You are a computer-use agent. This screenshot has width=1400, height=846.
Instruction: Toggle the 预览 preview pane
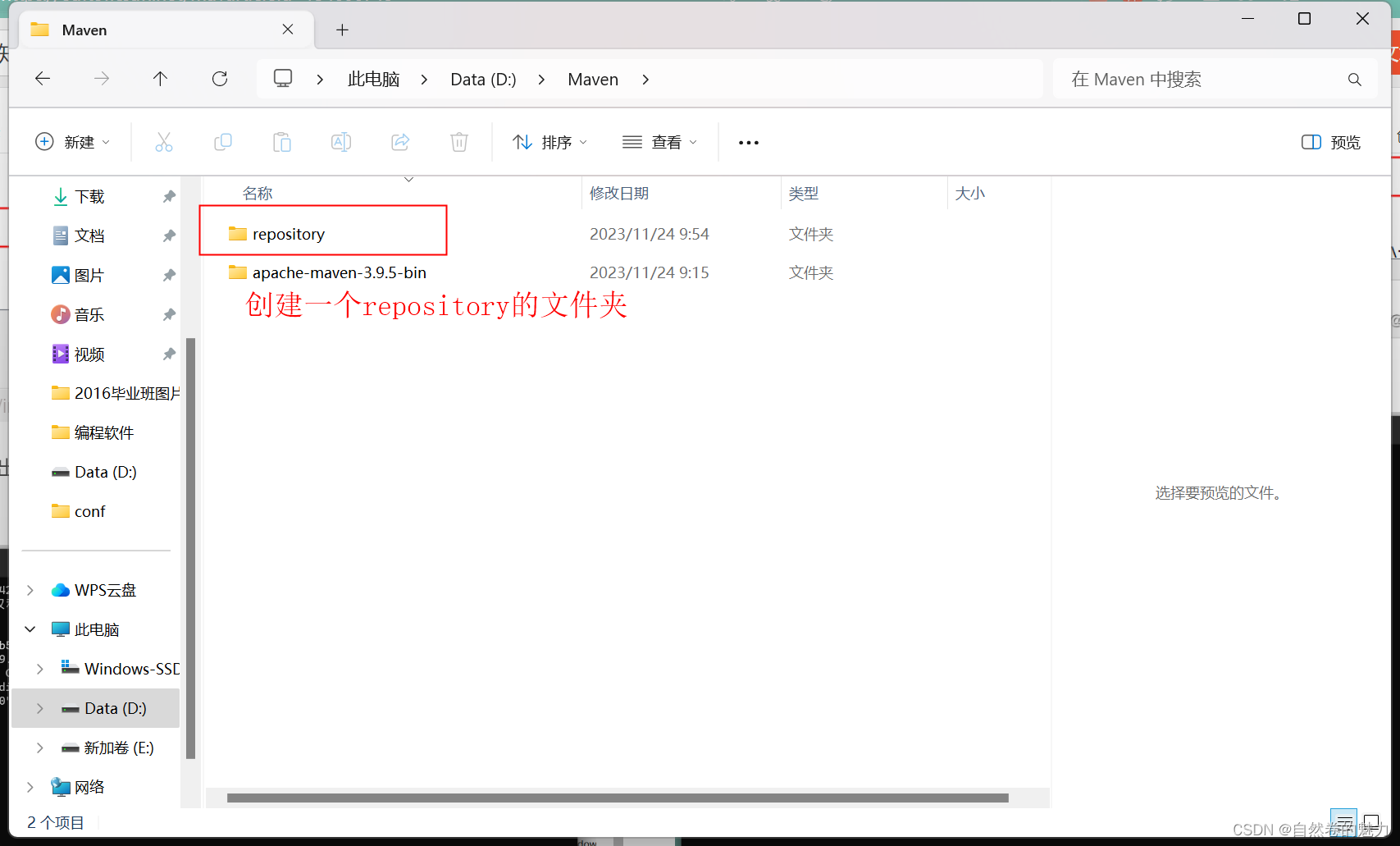click(x=1330, y=143)
